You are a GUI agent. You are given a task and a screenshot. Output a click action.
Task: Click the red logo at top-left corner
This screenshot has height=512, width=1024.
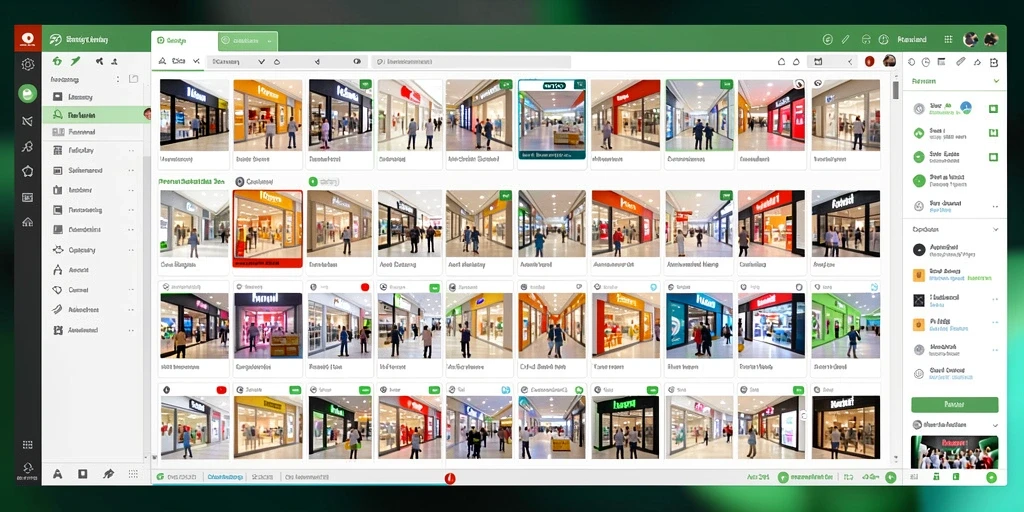27,39
